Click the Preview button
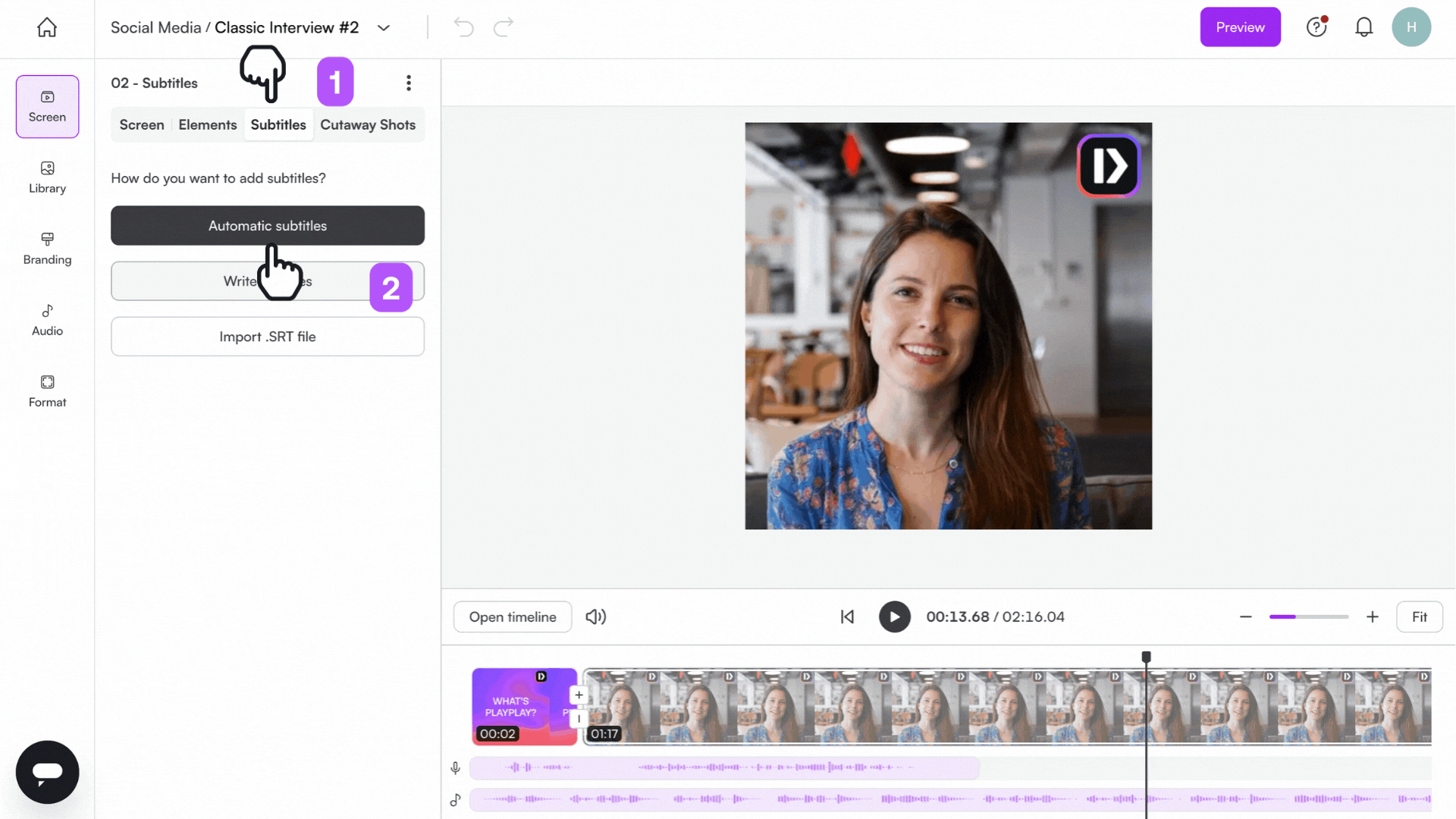The width and height of the screenshot is (1456, 819). click(x=1240, y=27)
